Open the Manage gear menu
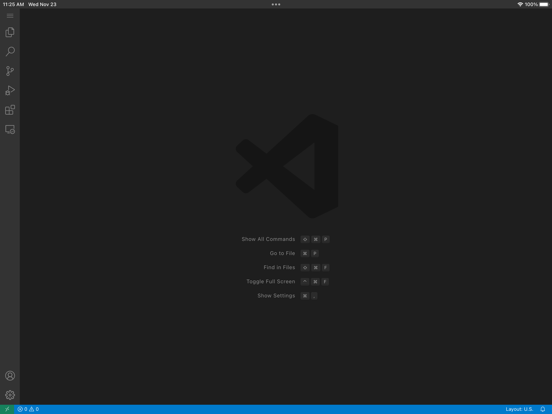 10,395
